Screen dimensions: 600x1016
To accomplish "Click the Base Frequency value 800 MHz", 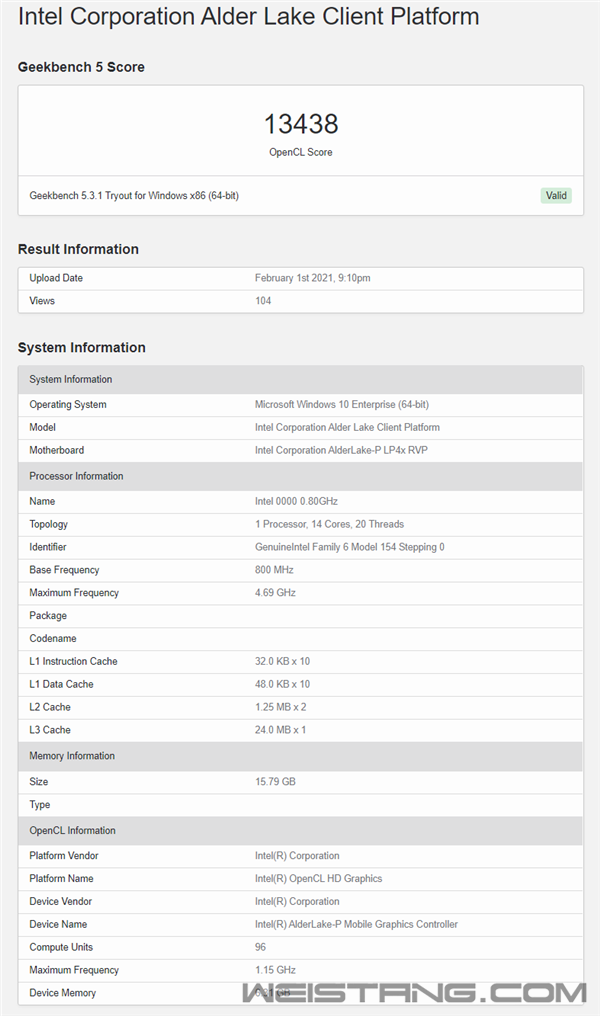I will (274, 570).
